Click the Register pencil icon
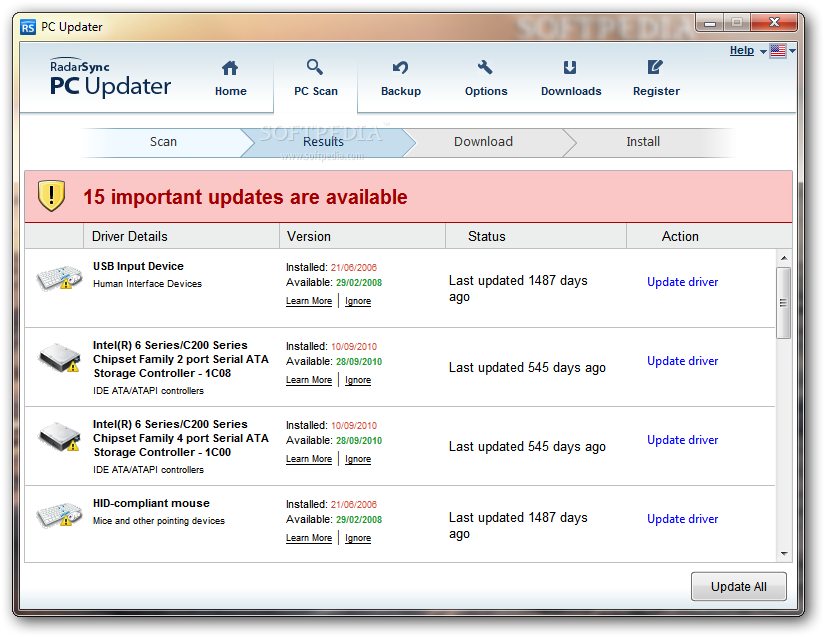 point(655,67)
